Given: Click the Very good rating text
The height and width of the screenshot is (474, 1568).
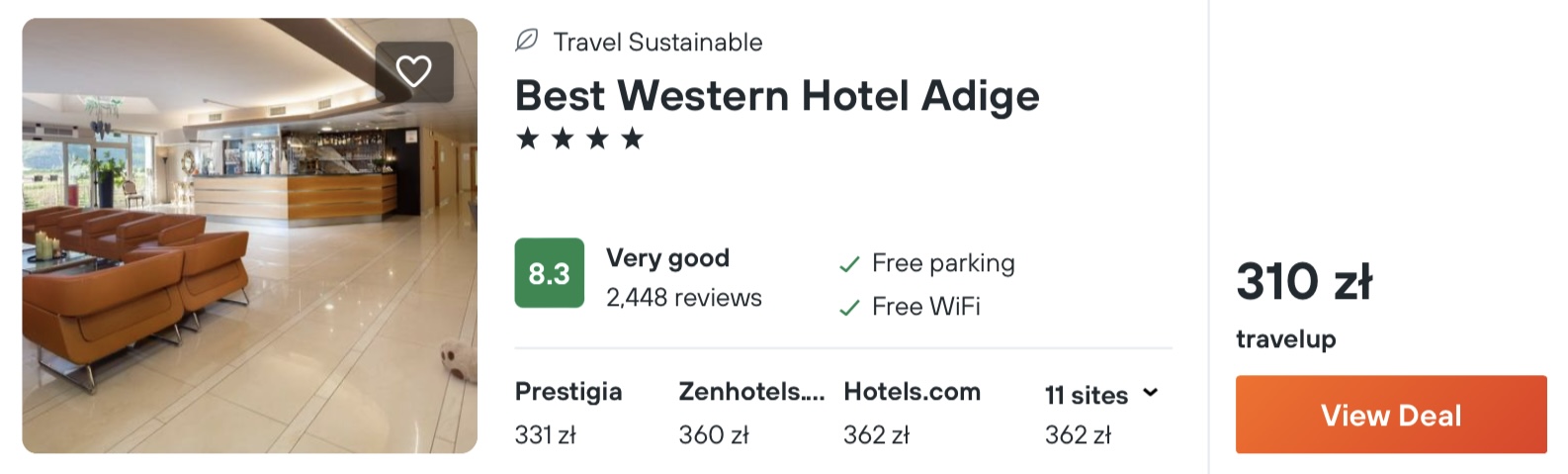Looking at the screenshot, I should tap(667, 258).
